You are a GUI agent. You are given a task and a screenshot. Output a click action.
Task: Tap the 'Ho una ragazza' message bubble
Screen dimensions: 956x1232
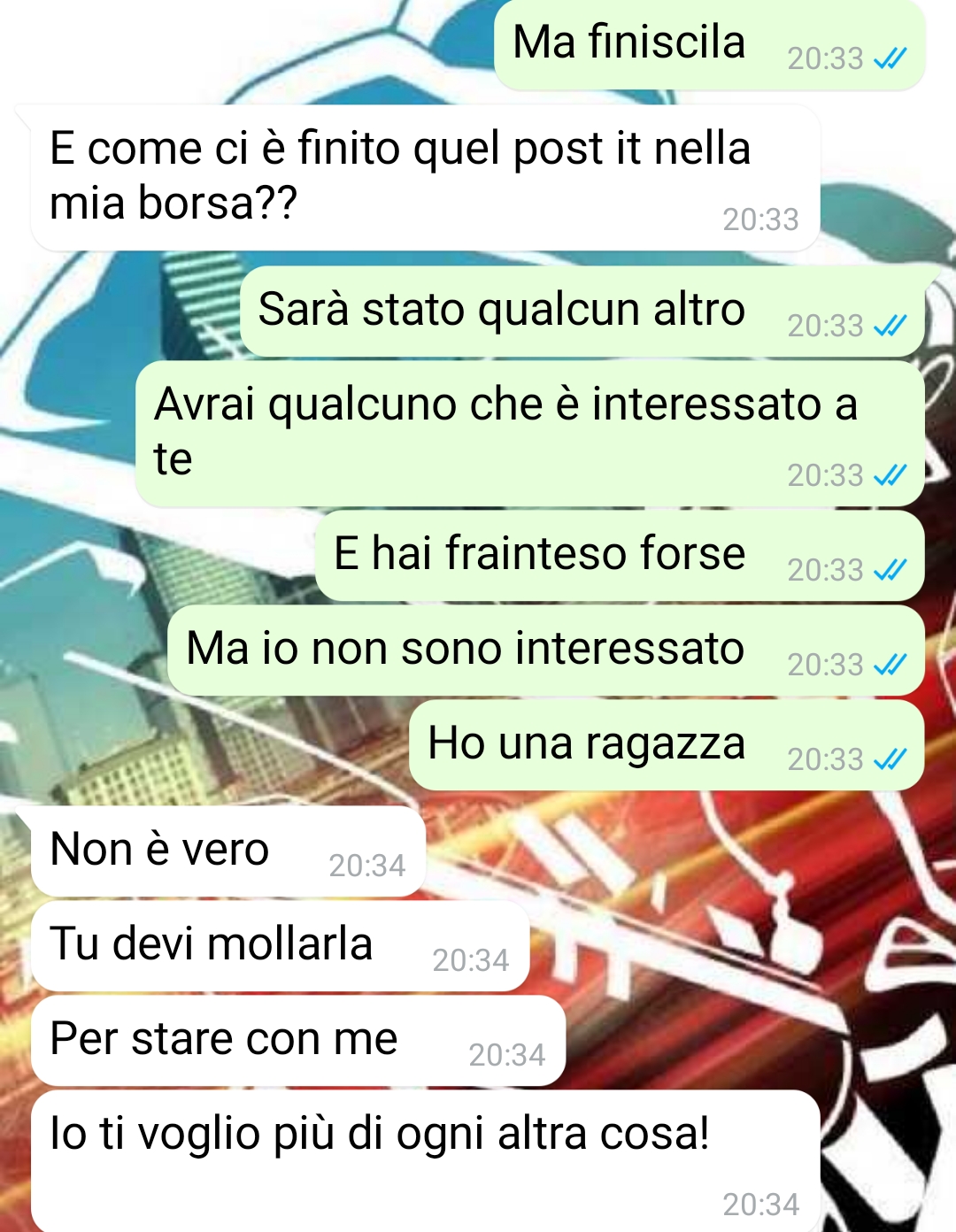pyautogui.click(x=667, y=745)
